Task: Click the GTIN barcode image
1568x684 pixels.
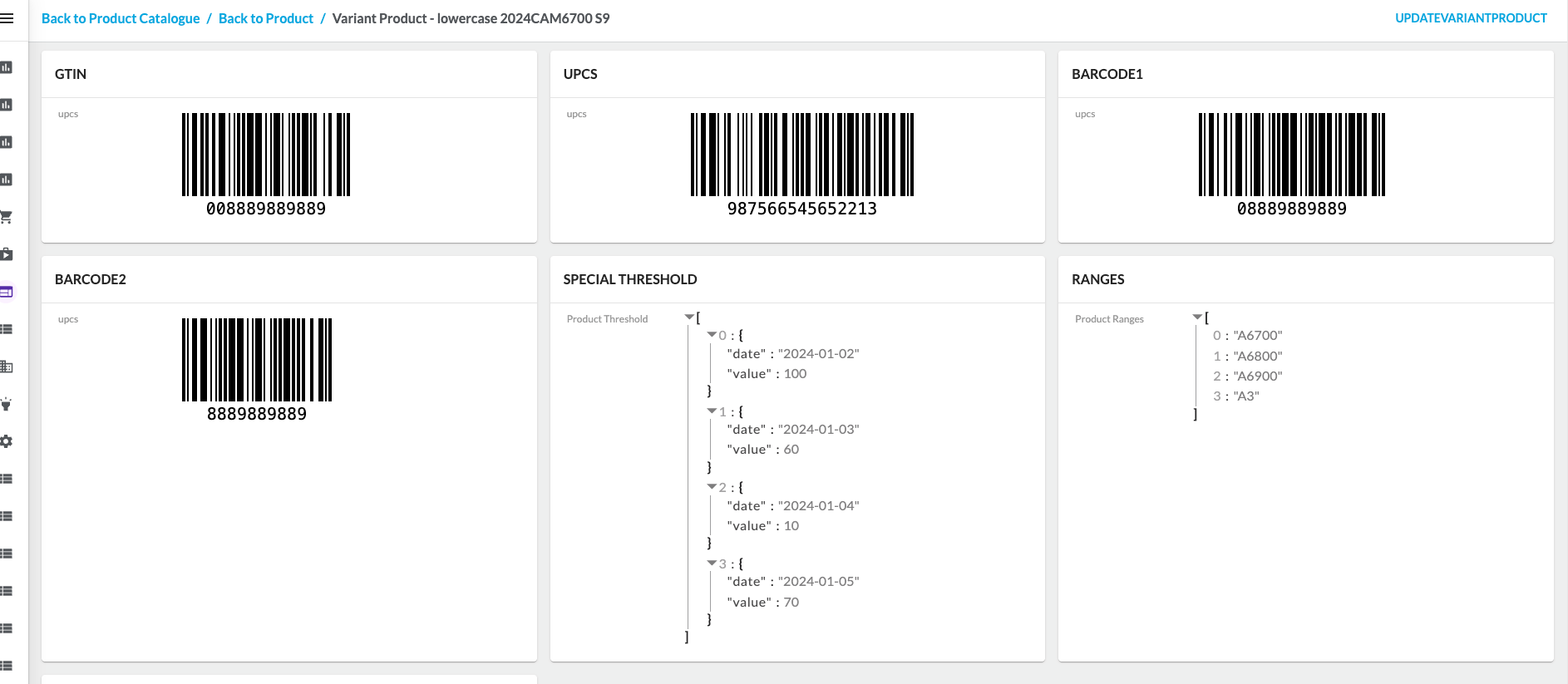Action: [x=266, y=155]
